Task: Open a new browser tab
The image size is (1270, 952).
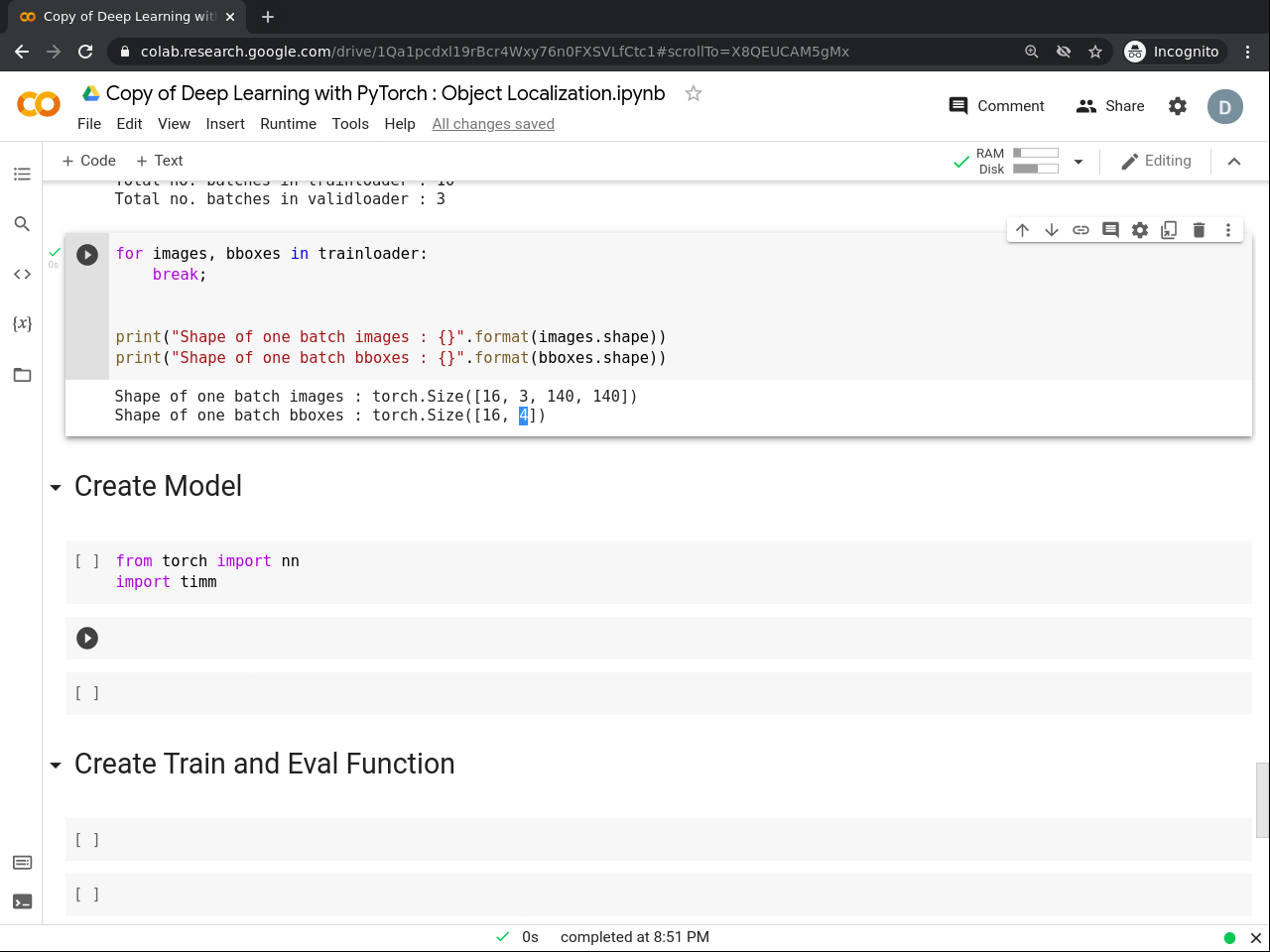Action: pyautogui.click(x=268, y=17)
